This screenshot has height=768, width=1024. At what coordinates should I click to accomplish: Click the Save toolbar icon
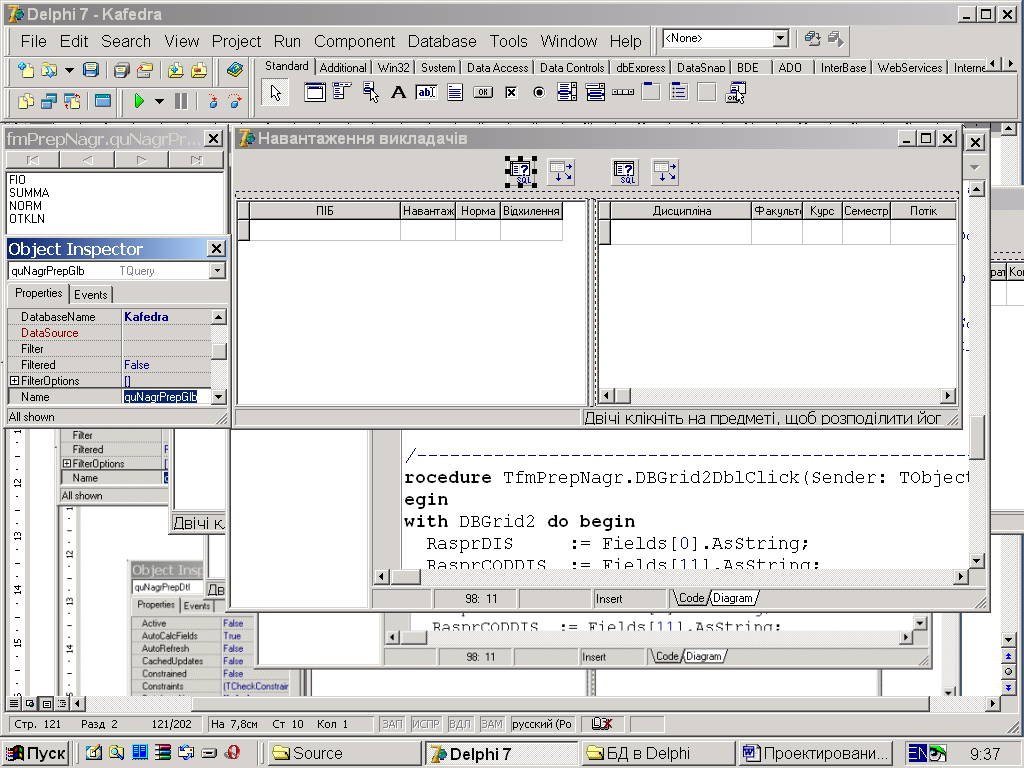point(91,70)
